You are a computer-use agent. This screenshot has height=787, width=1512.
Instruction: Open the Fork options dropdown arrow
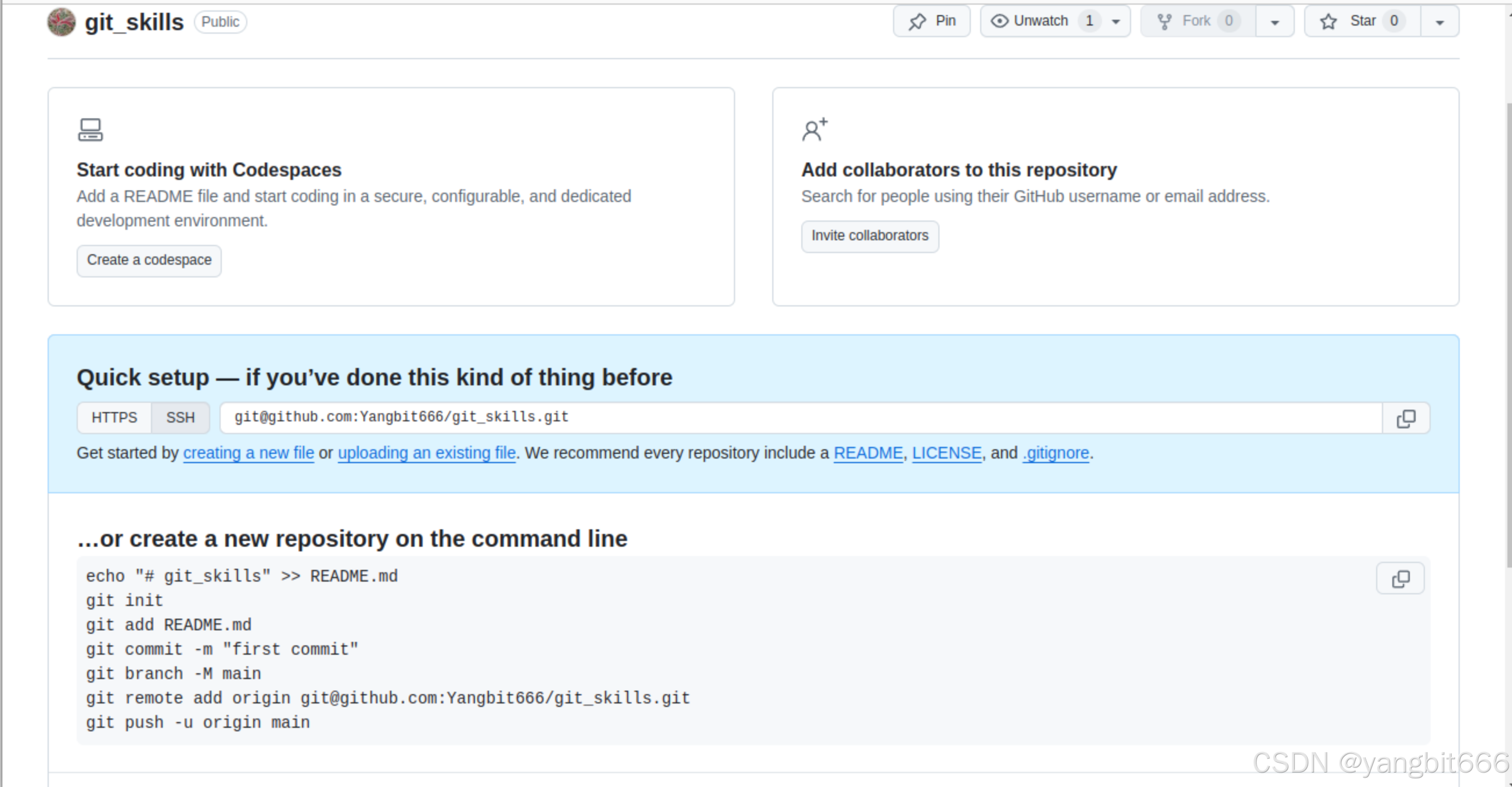[x=1275, y=22]
